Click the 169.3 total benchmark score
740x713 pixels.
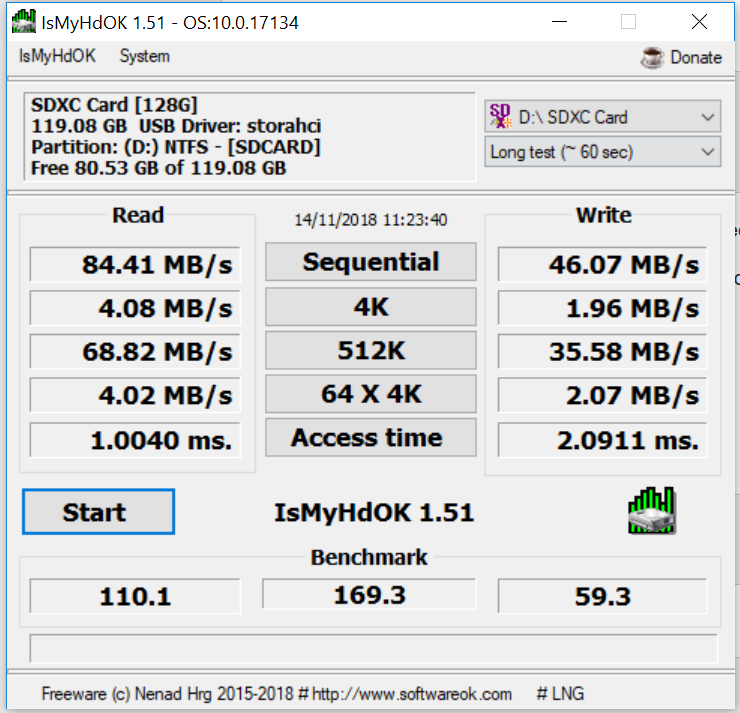[370, 594]
